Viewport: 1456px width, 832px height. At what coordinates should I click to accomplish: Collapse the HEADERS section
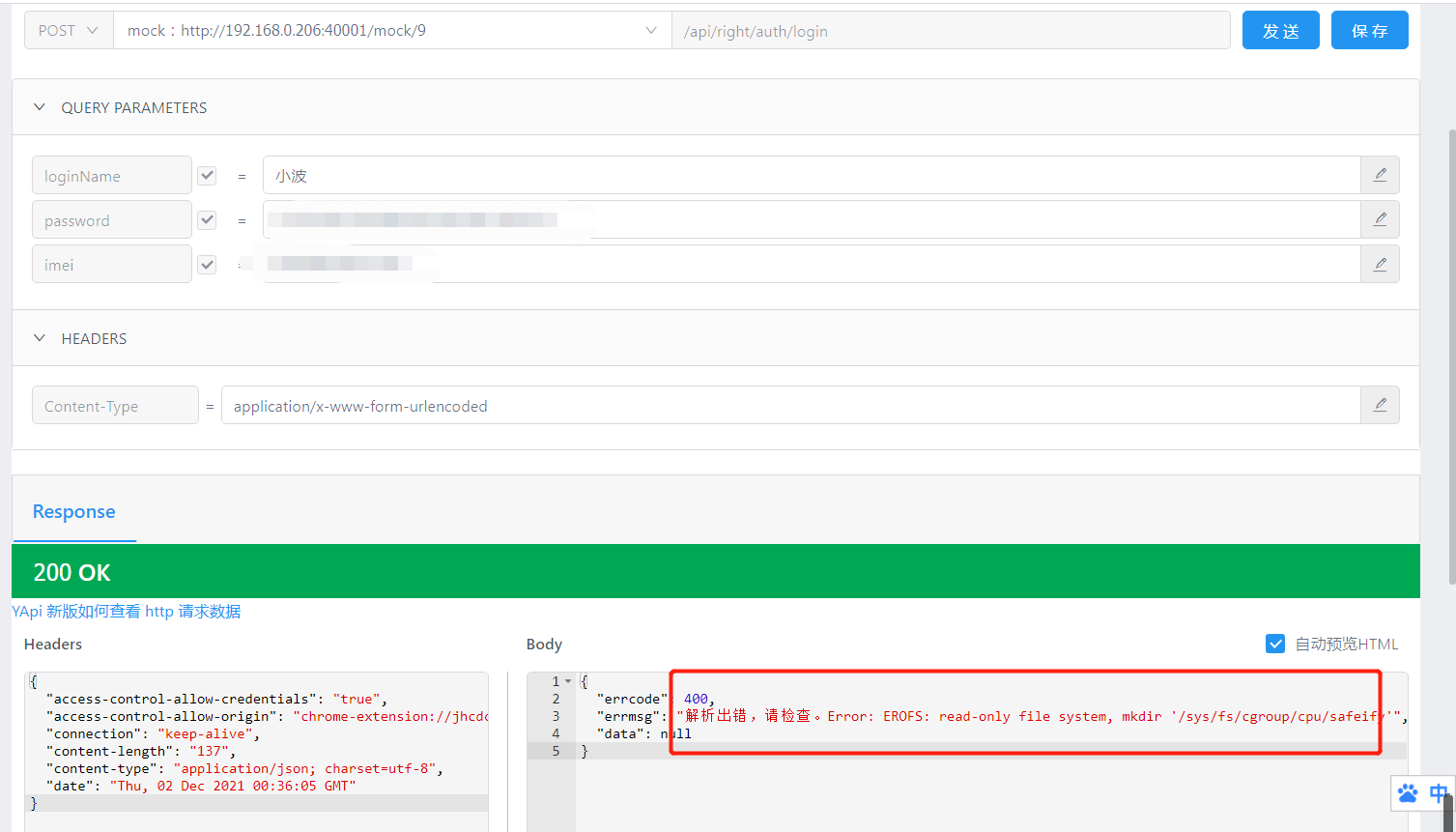pos(39,338)
